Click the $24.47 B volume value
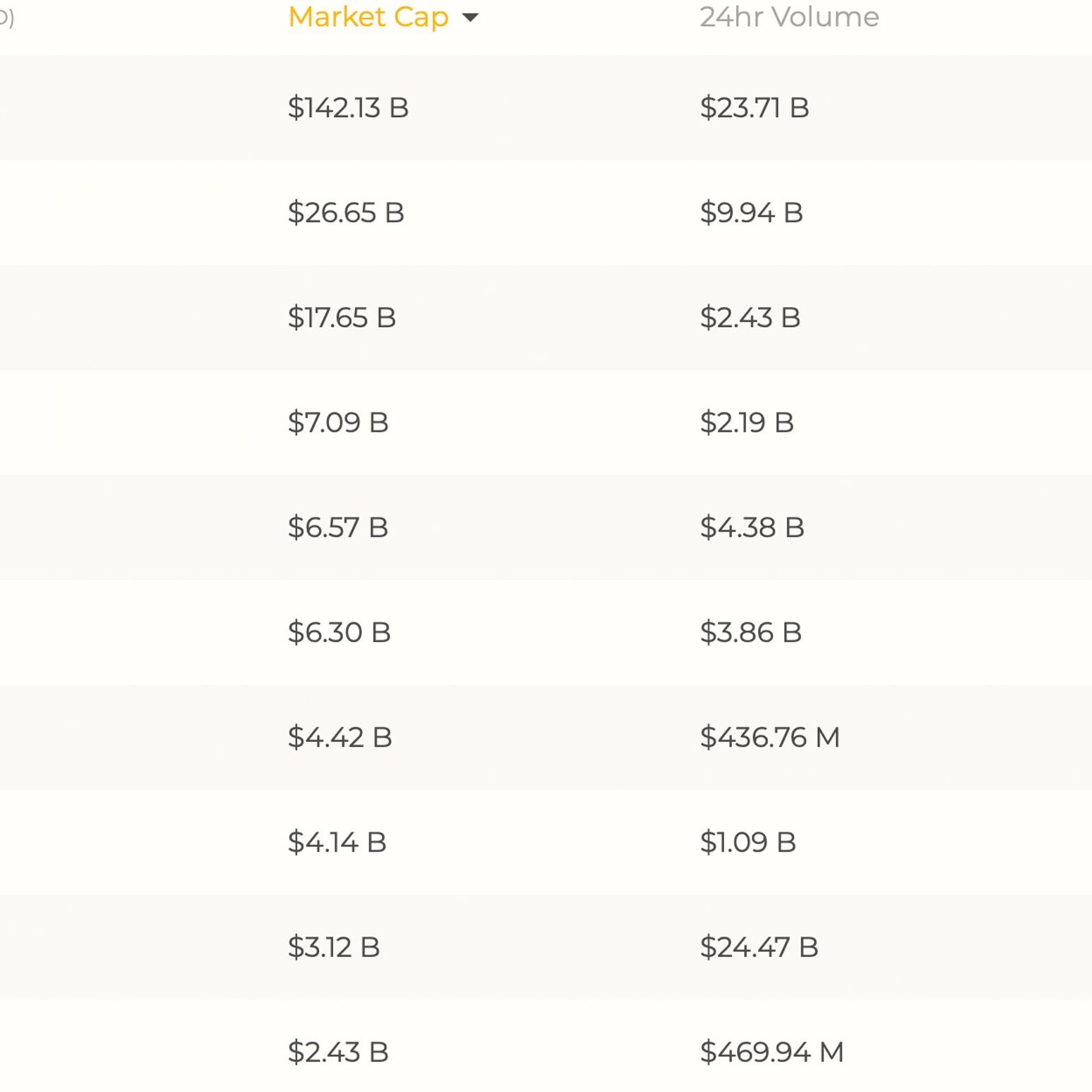1092x1092 pixels. [x=759, y=948]
